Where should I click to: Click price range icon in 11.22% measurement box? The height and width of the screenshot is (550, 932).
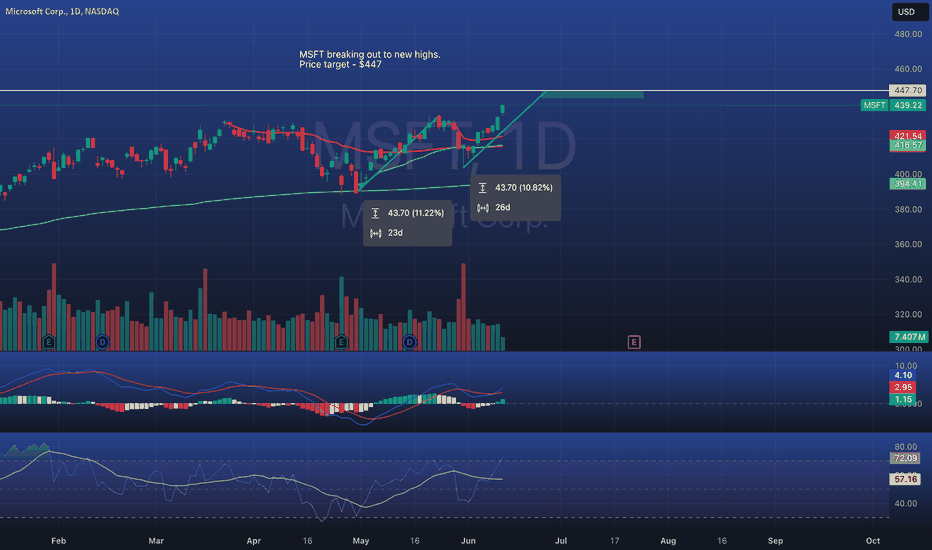pyautogui.click(x=375, y=213)
